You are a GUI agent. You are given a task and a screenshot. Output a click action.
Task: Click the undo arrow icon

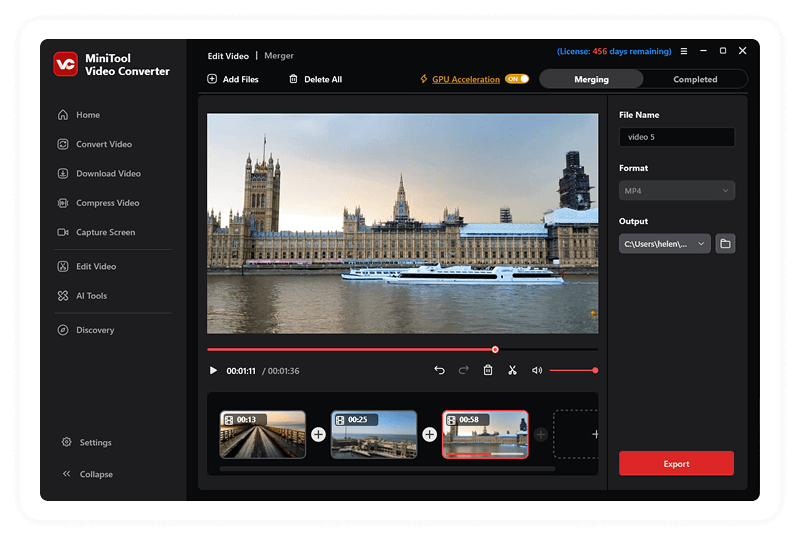[439, 371]
